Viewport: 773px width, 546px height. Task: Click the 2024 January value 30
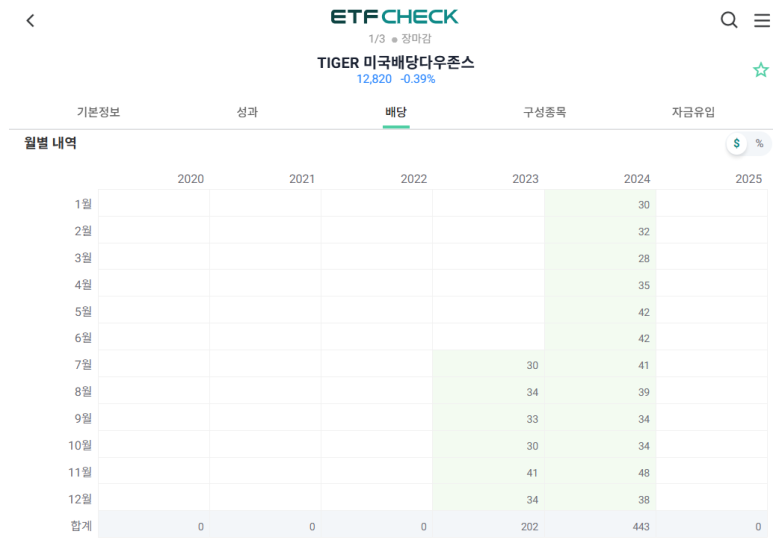click(x=644, y=205)
